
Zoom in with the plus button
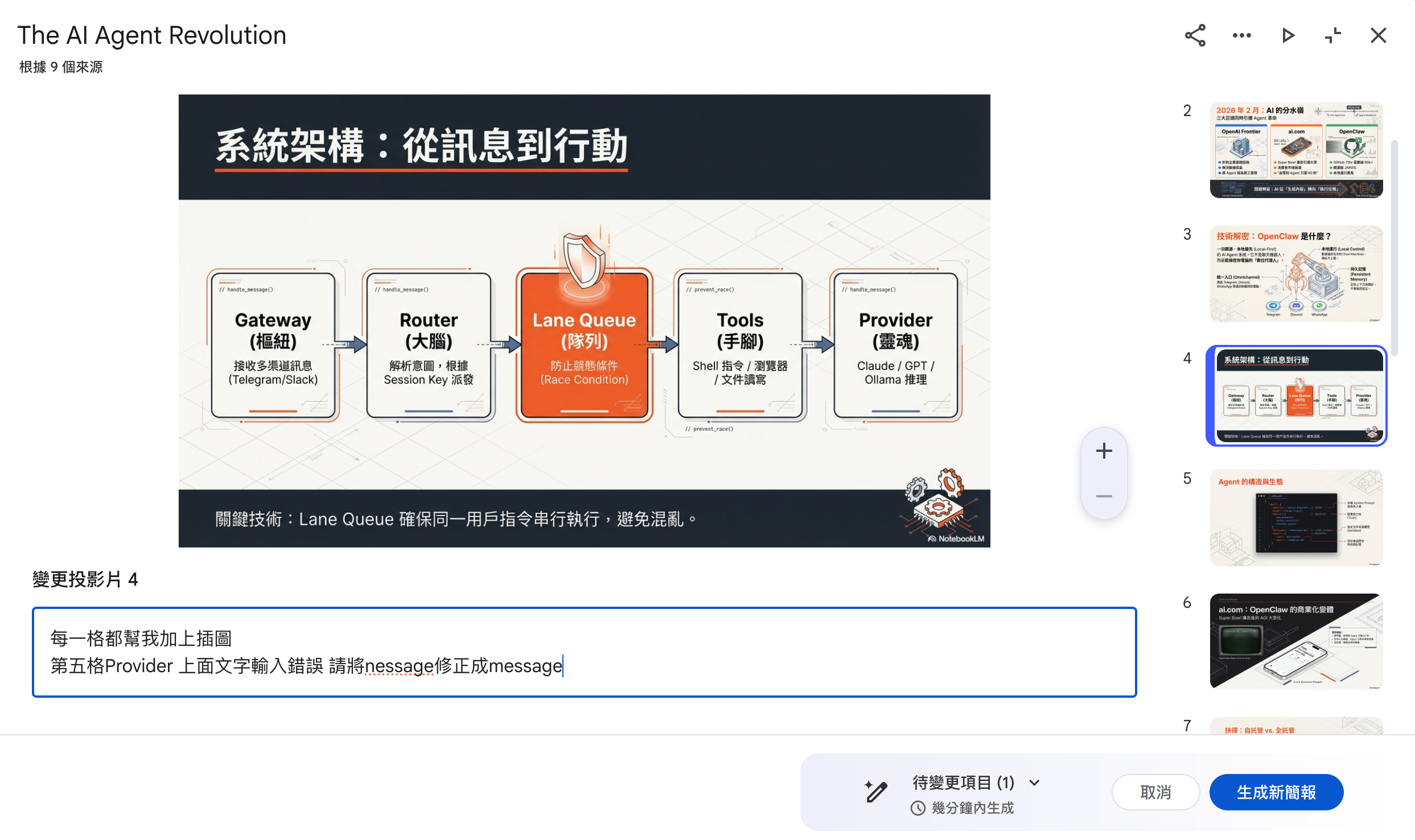pos(1104,451)
